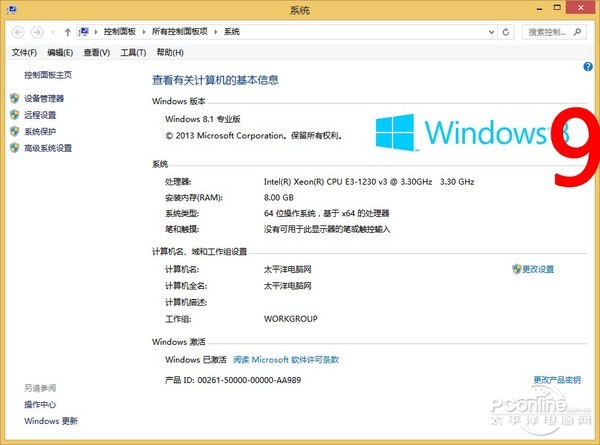Open the address bar history dropdown
This screenshot has width=600, height=445.
(491, 32)
